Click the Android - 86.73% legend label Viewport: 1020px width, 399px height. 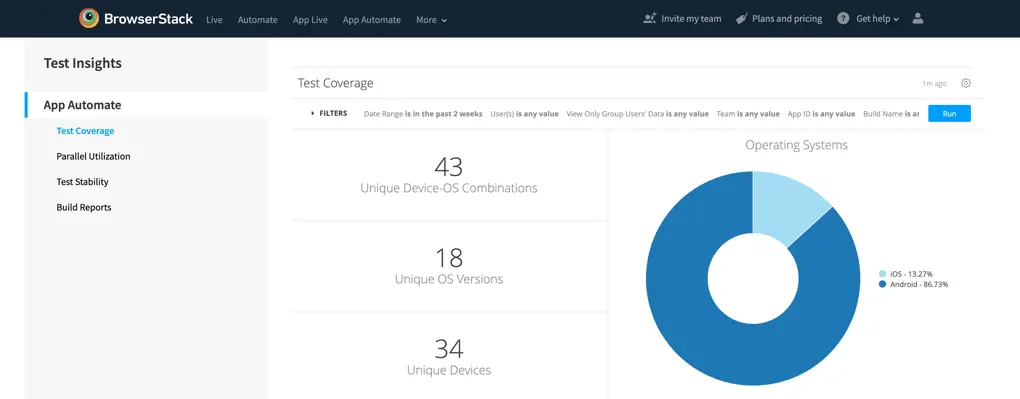click(x=919, y=284)
